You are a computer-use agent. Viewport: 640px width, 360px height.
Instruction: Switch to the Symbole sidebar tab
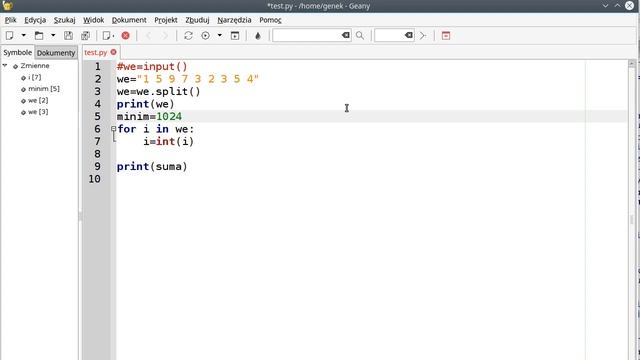click(18, 53)
